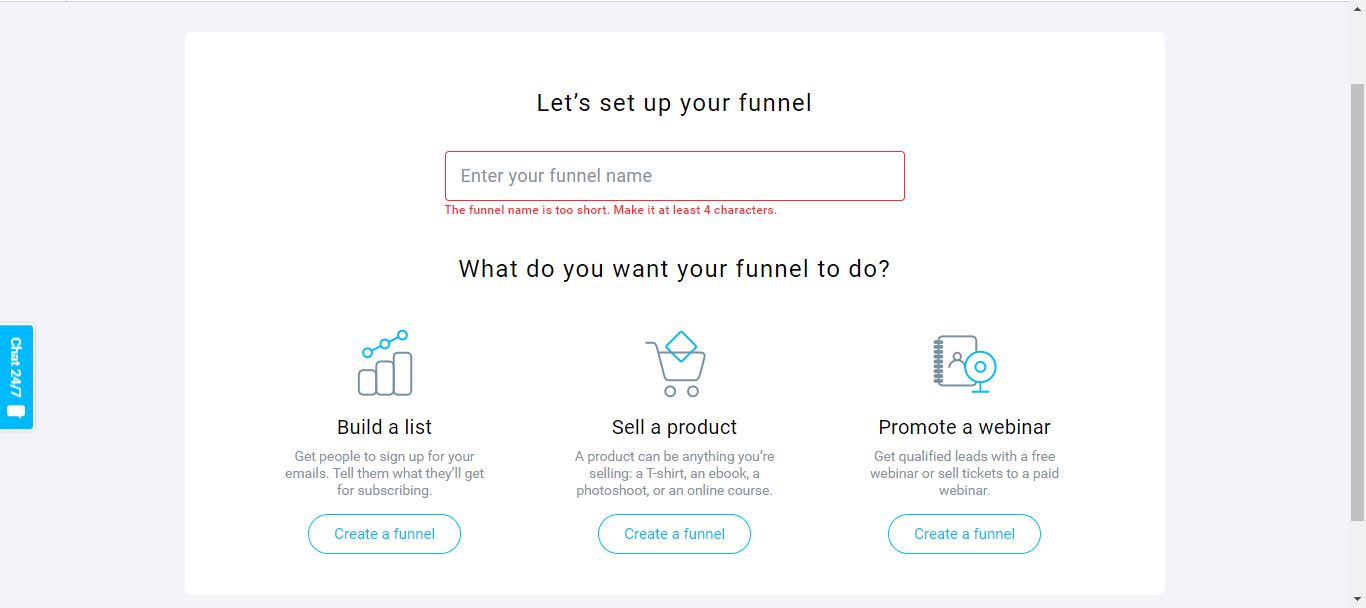Create a funnel for Sell a product
Viewport: 1366px width, 608px height.
point(674,534)
